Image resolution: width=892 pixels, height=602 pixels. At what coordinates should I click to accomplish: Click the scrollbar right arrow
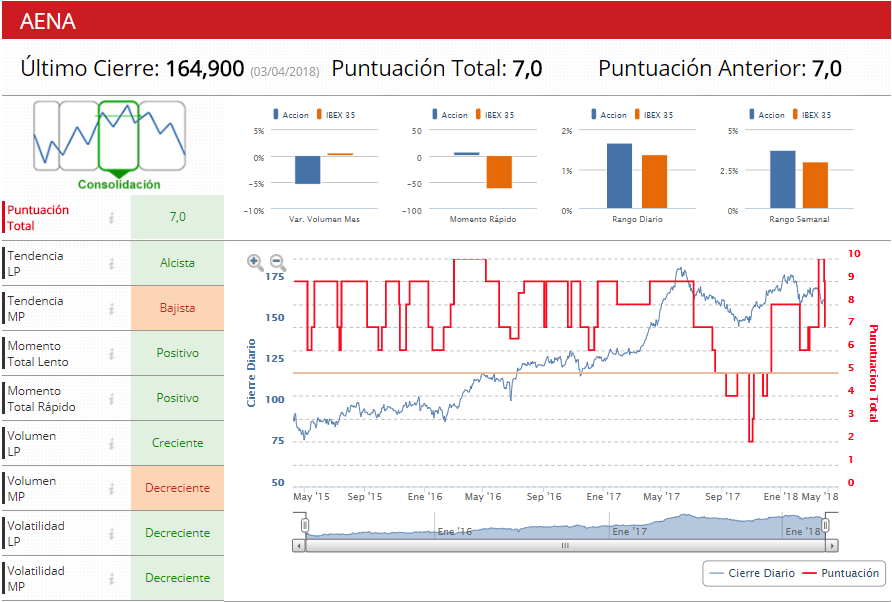(832, 546)
